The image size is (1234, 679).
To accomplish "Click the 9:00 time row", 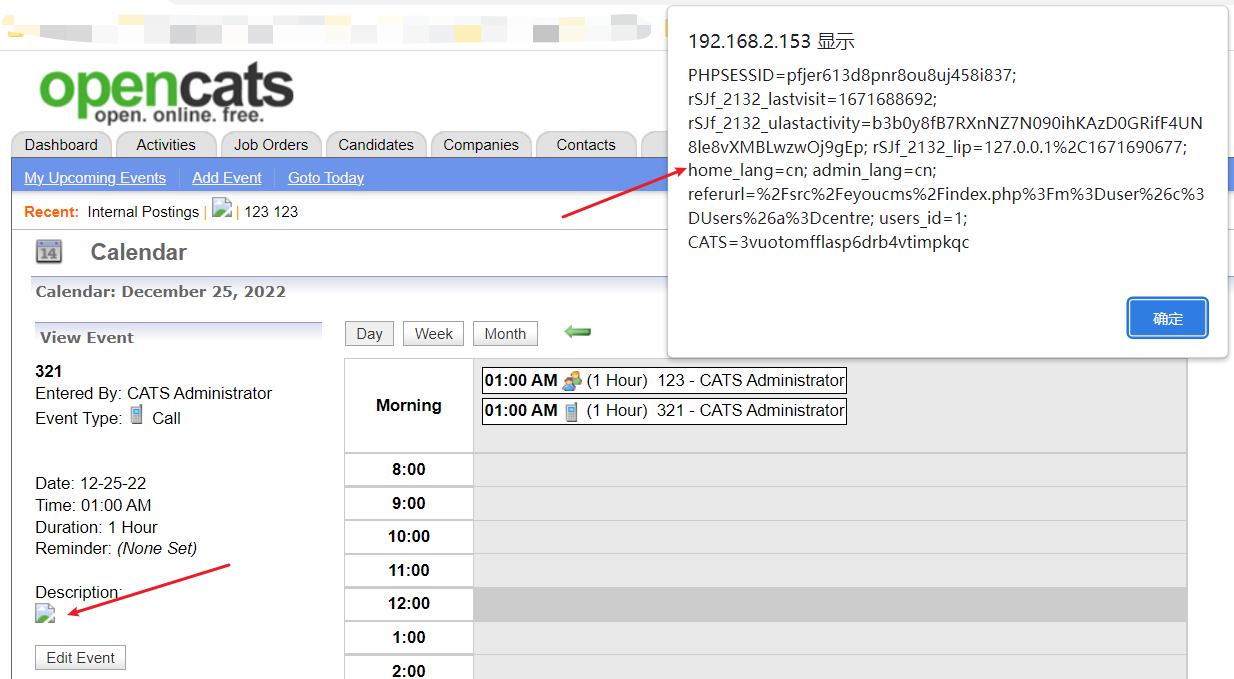I will 765,504.
